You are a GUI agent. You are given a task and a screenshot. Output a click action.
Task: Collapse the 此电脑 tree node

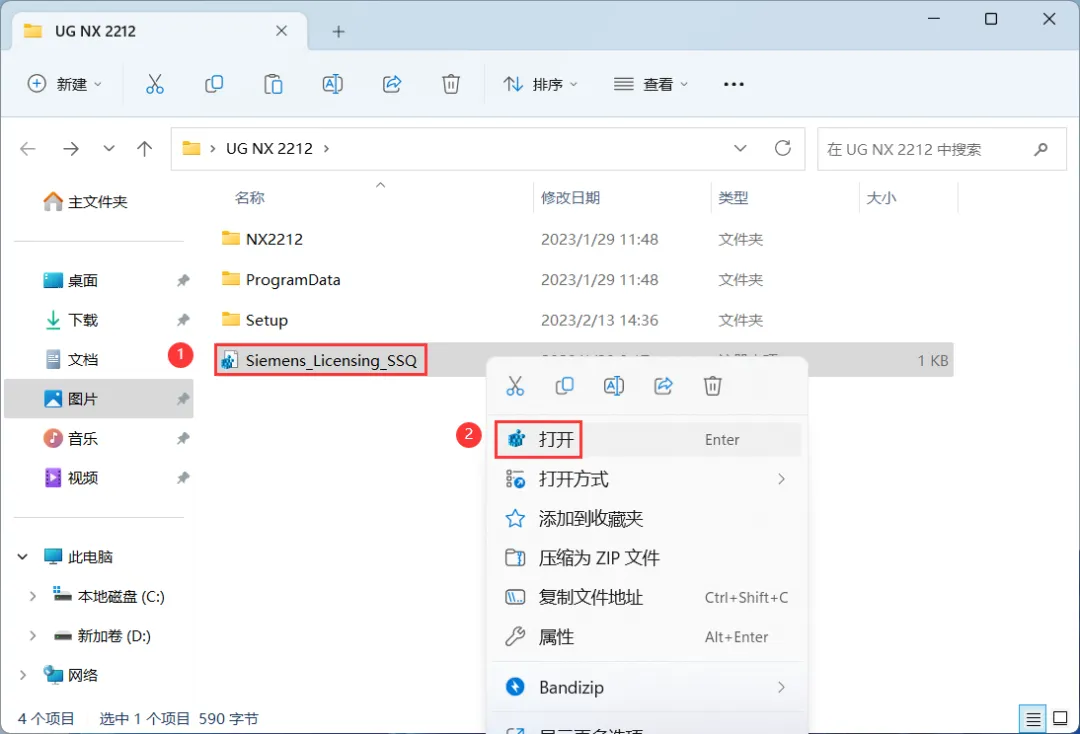pos(23,556)
